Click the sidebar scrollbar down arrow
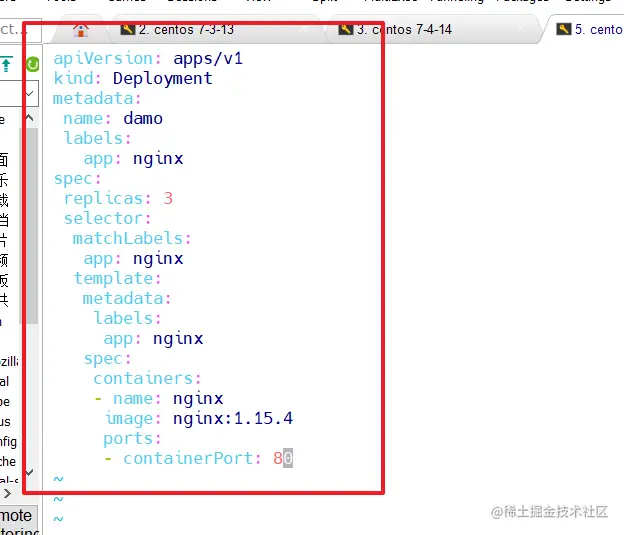The height and width of the screenshot is (535, 624). tap(29, 473)
